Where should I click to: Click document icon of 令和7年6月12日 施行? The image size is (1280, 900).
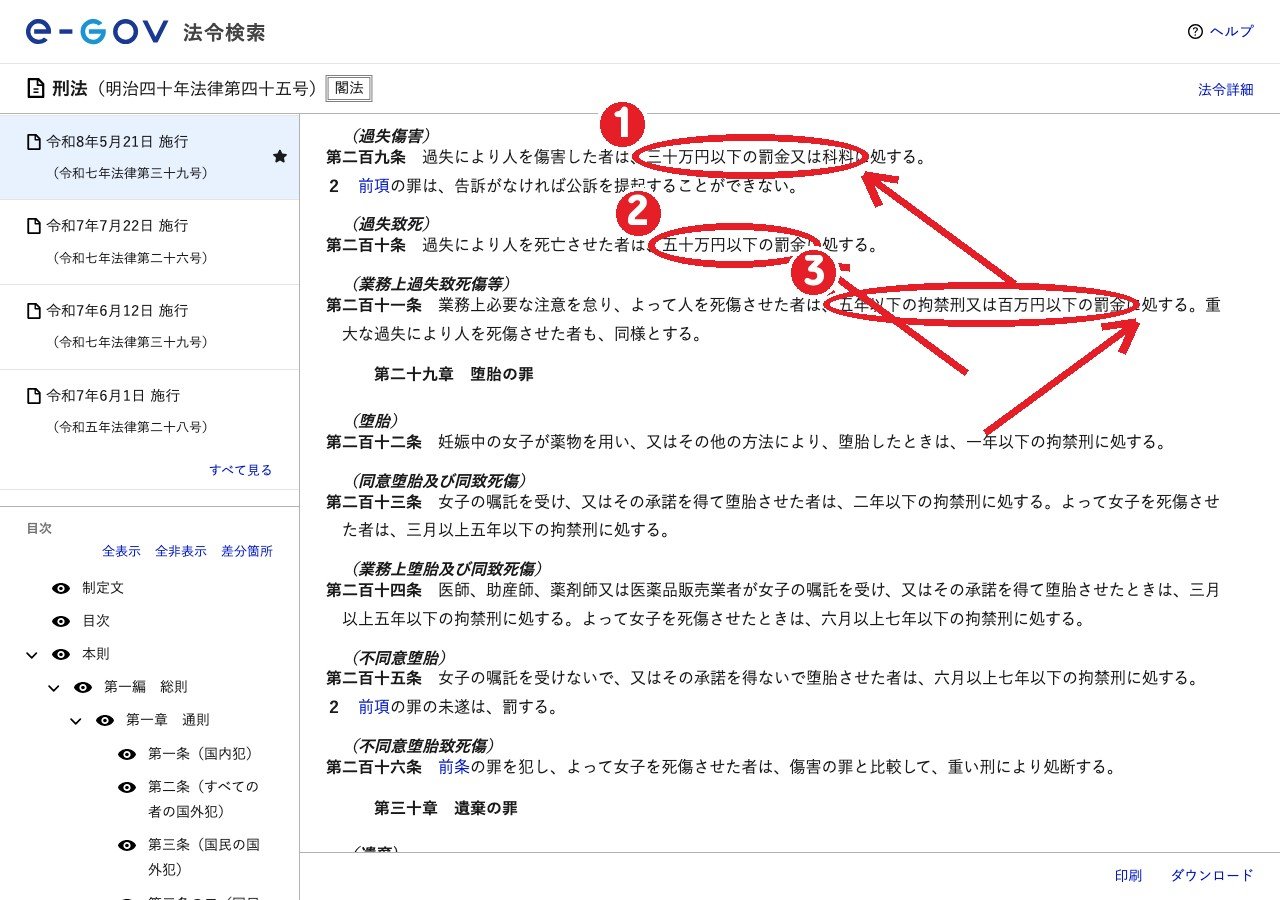[x=34, y=311]
